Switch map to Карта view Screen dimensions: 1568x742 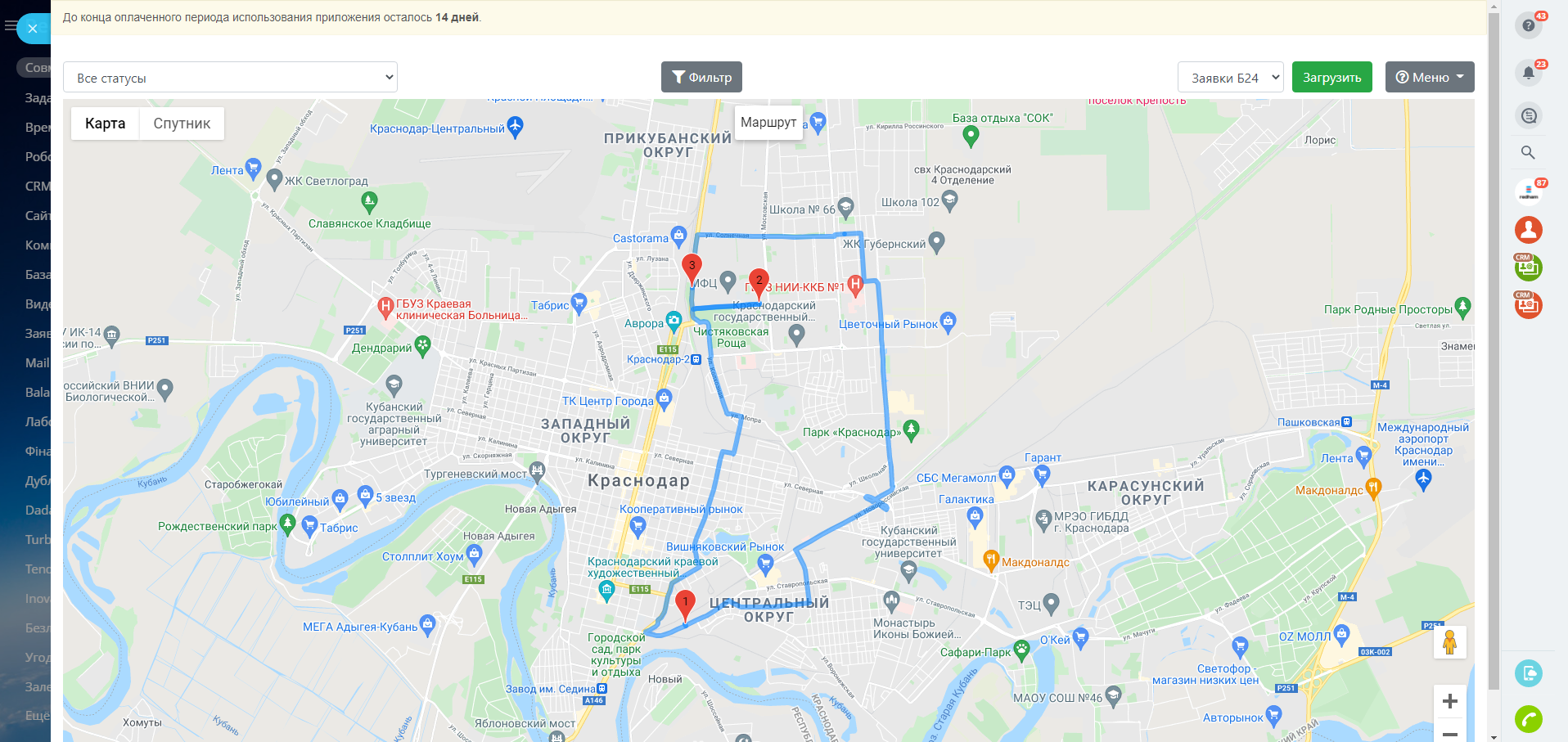pos(106,124)
